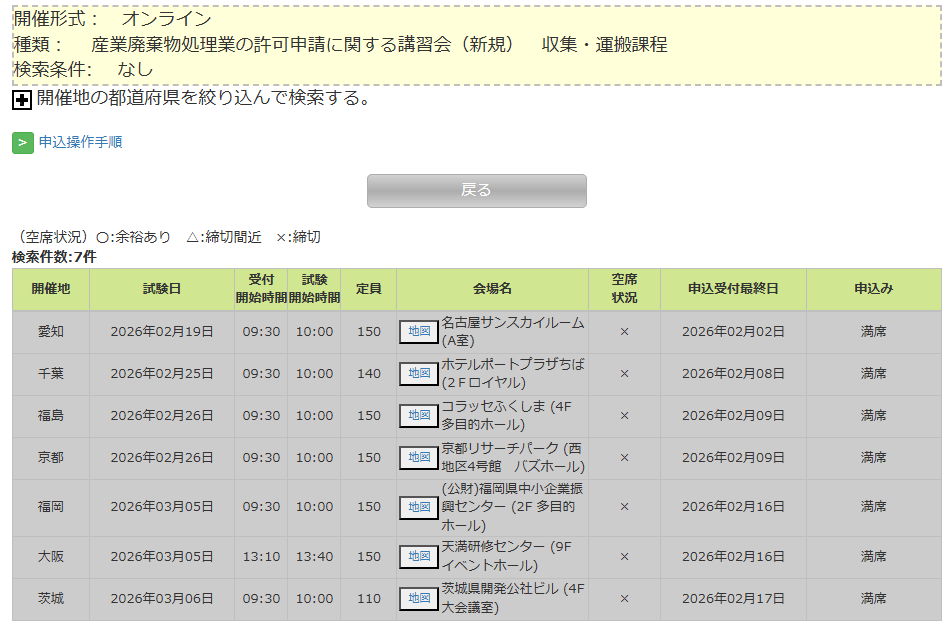Open the 地図 for 茨城県開発公社ビル
Image resolution: width=943 pixels, height=627 pixels.
pyautogui.click(x=419, y=599)
